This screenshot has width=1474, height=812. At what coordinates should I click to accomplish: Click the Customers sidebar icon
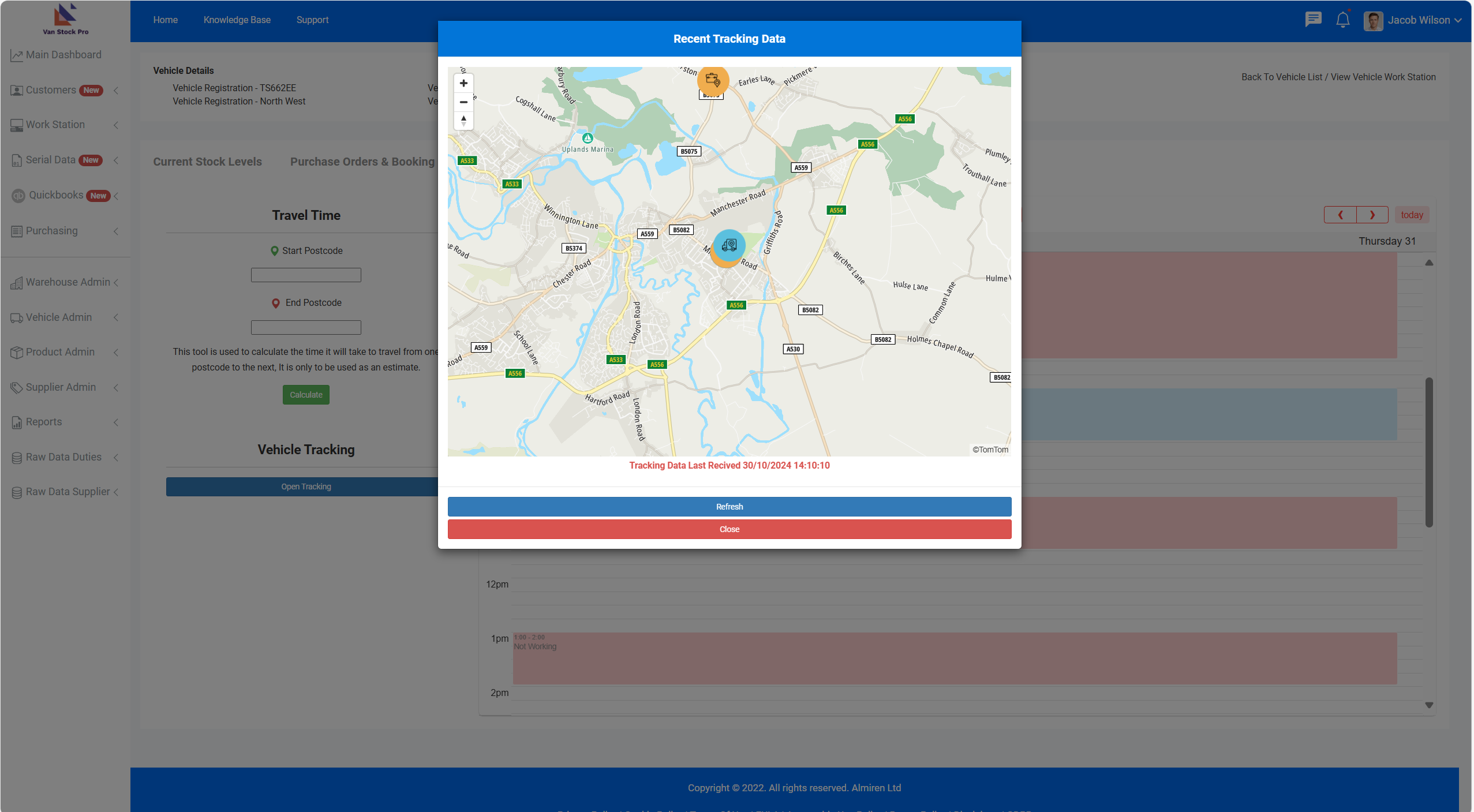pyautogui.click(x=17, y=91)
